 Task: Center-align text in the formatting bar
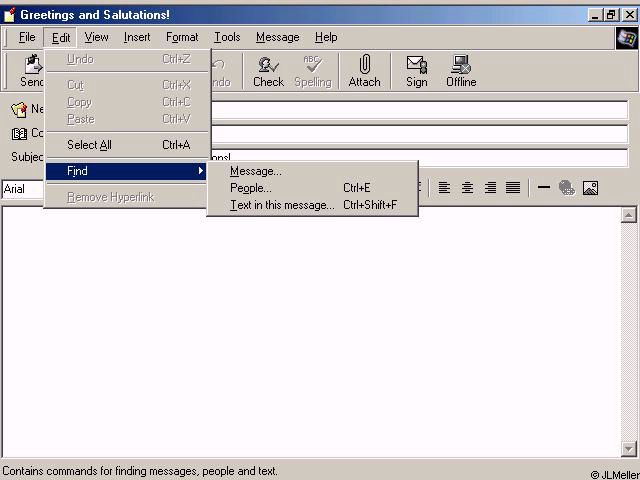(467, 188)
